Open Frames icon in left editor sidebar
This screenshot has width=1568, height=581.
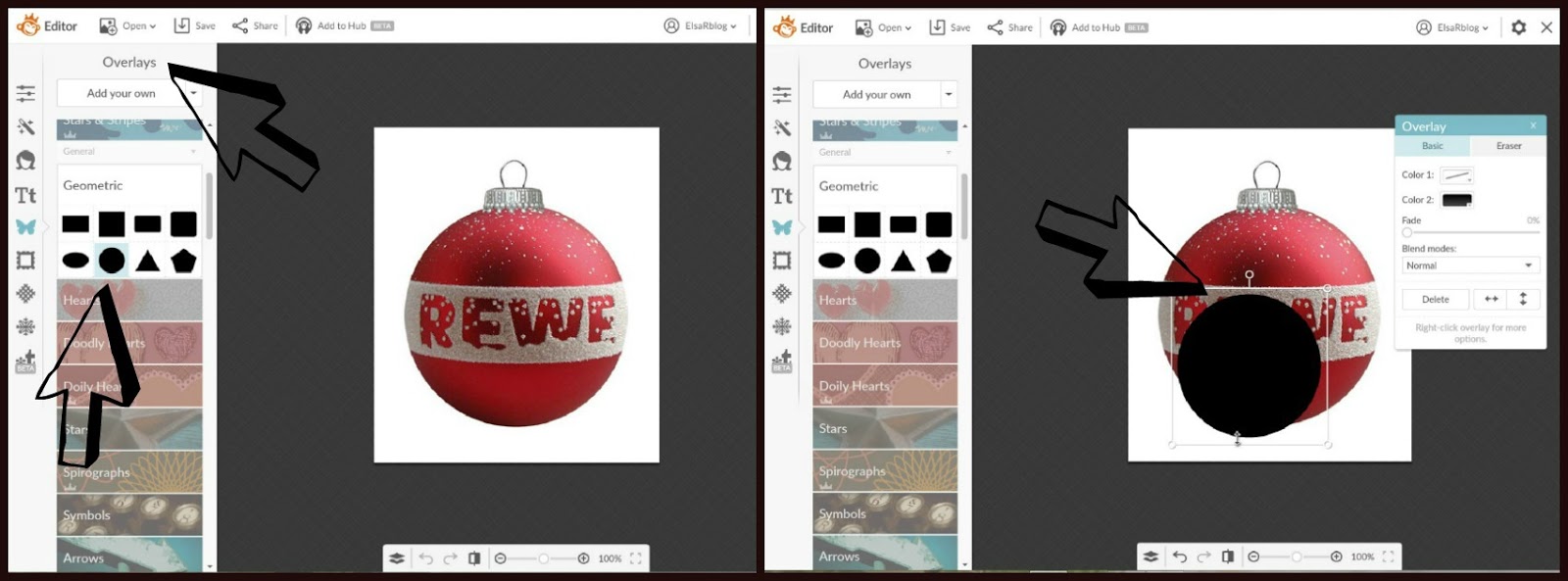[x=25, y=260]
